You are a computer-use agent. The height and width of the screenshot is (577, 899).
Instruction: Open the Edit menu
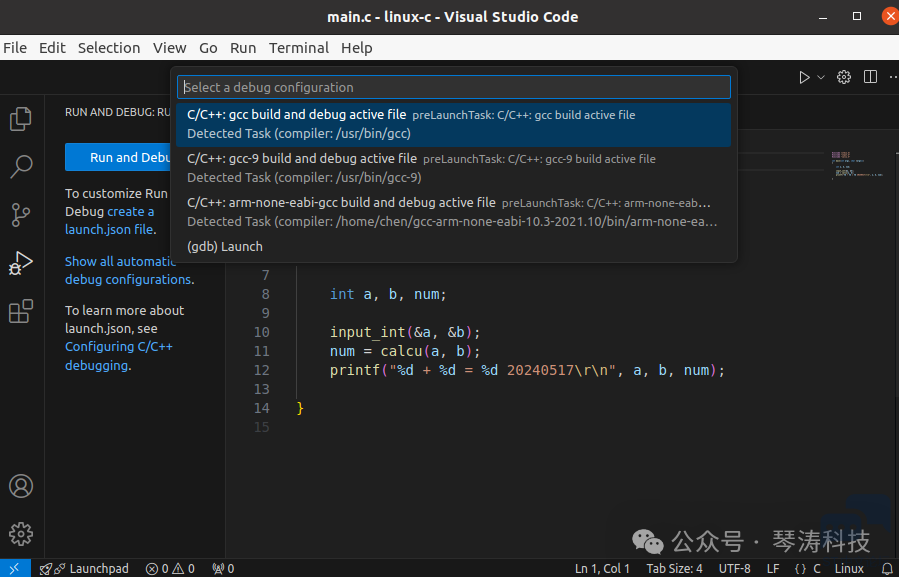(52, 48)
